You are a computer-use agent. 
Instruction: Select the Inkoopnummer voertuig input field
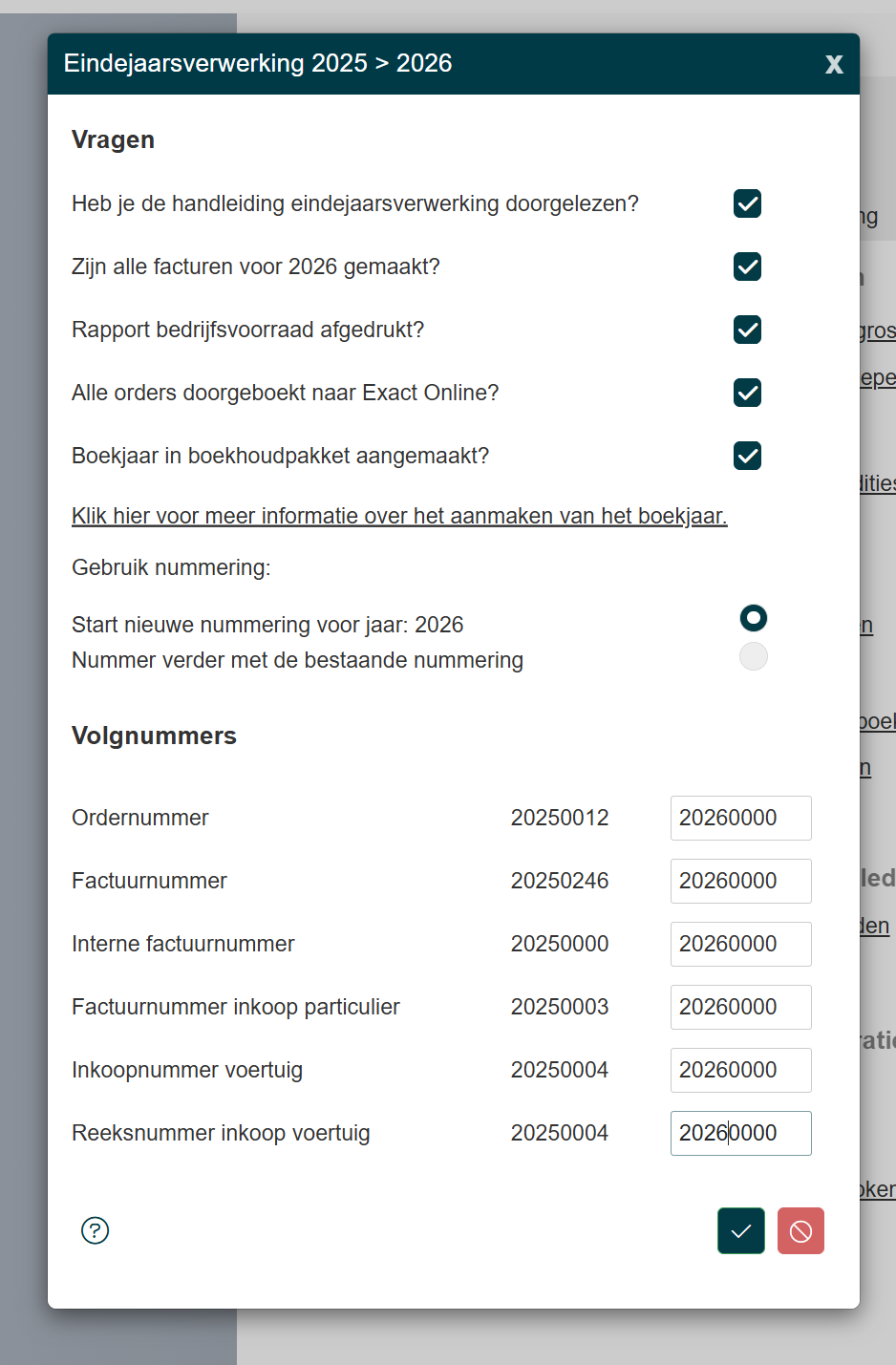point(740,1070)
